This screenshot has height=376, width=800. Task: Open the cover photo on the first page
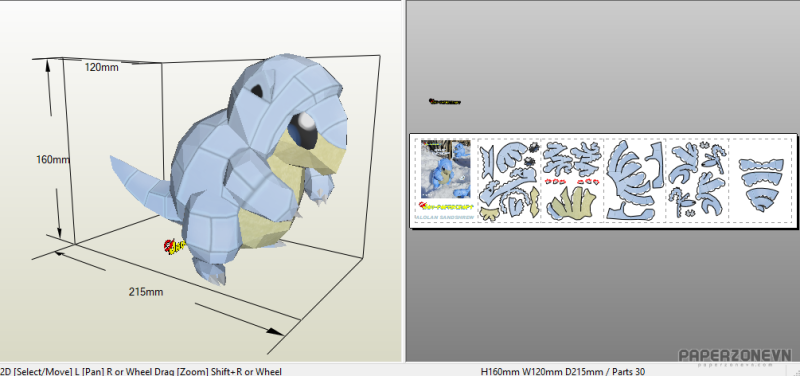tap(445, 169)
